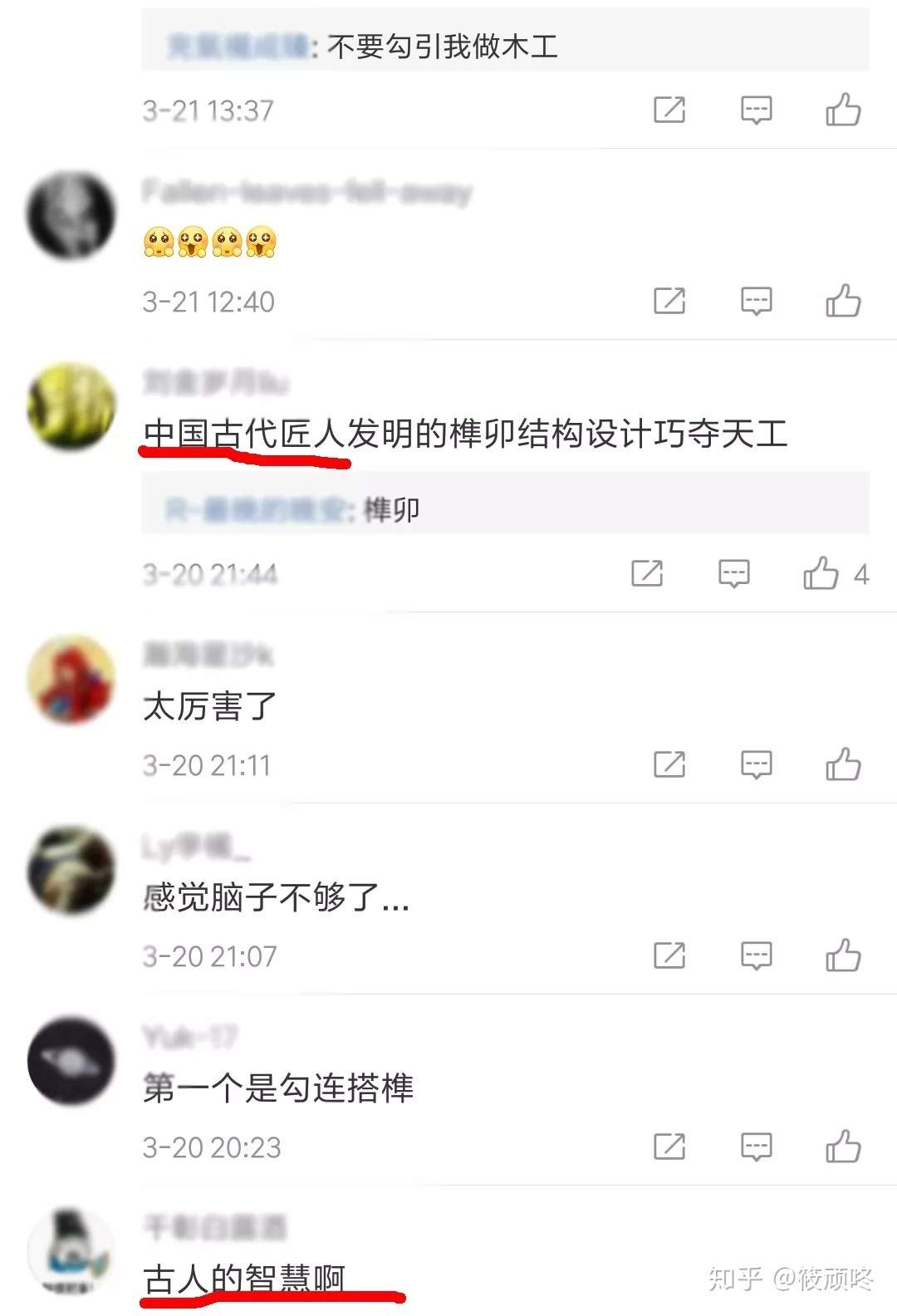The height and width of the screenshot is (1316, 897).
Task: Open avatar of the emoji commenter
Action: pos(71,215)
